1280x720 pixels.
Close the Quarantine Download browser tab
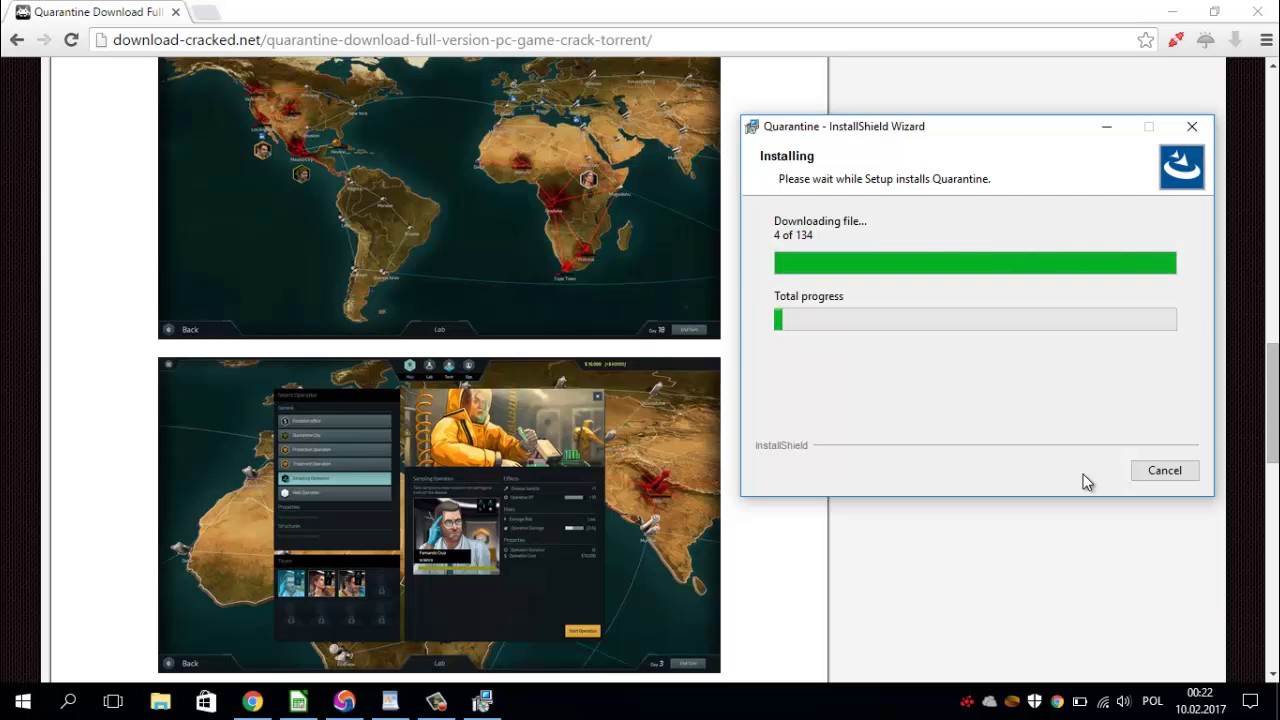coord(174,12)
